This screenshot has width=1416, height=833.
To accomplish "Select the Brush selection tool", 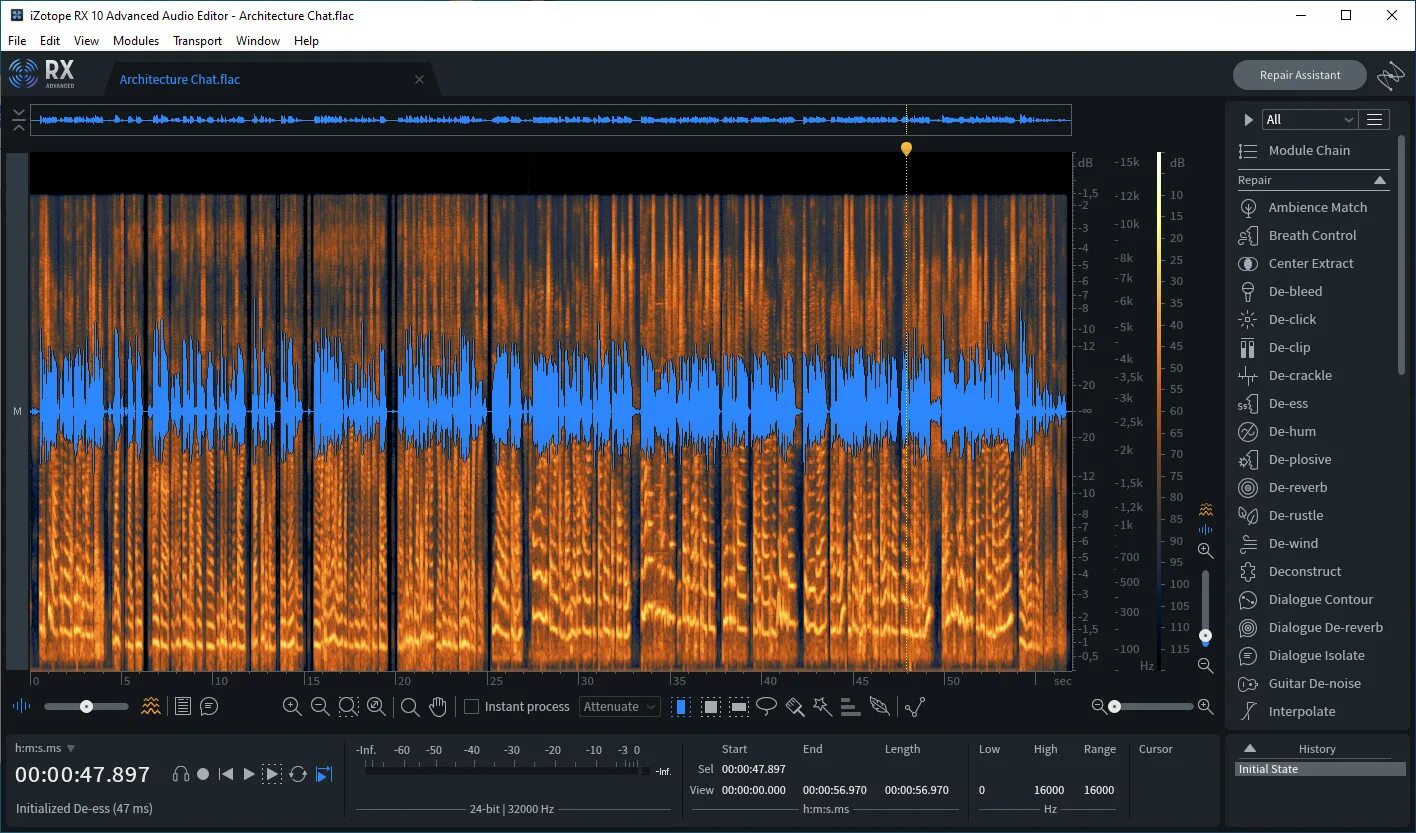I will tap(794, 706).
